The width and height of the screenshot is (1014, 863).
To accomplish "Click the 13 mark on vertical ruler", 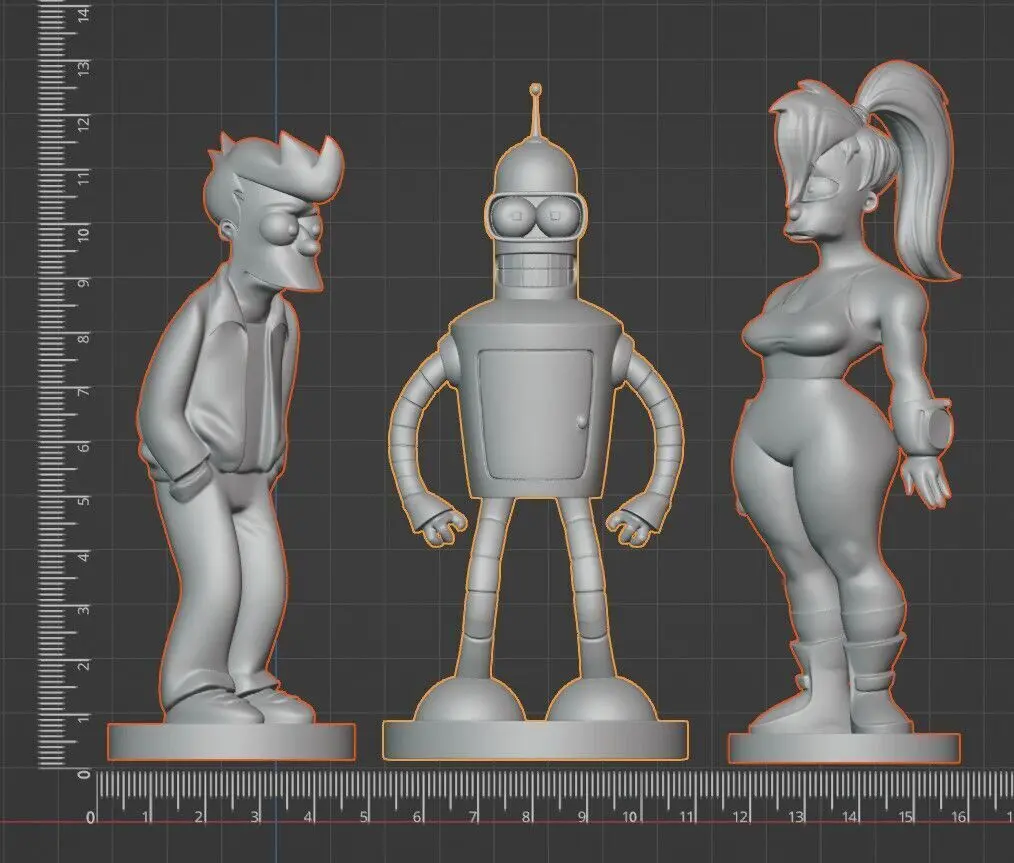I will (x=85, y=67).
